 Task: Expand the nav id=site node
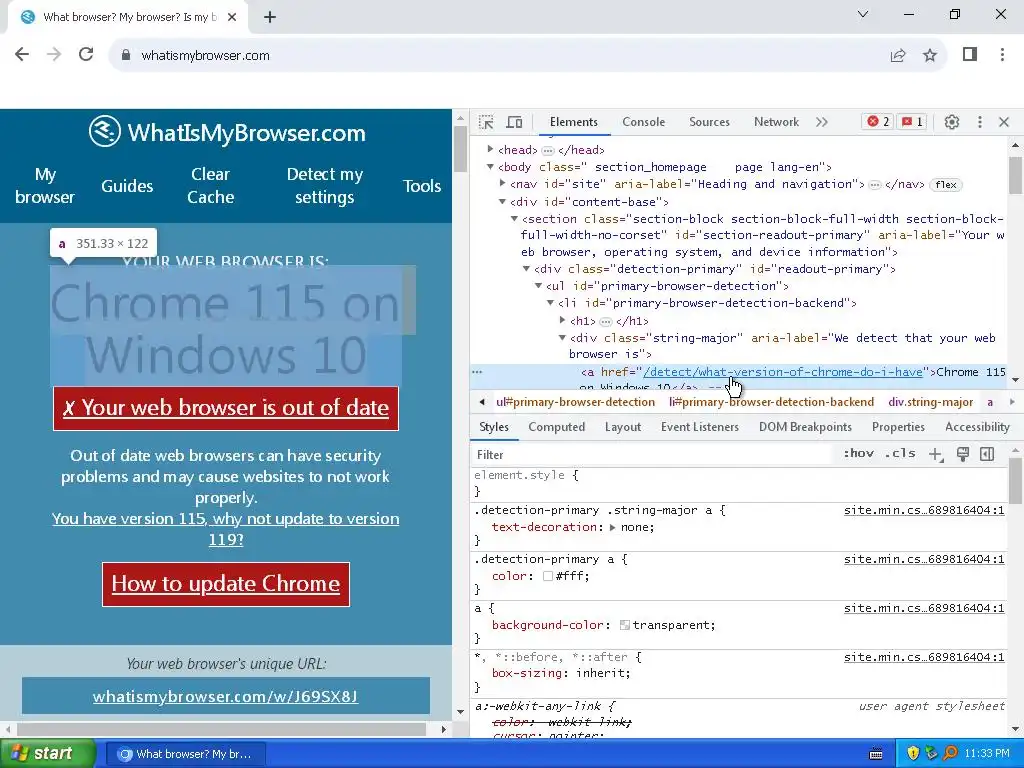[x=502, y=184]
